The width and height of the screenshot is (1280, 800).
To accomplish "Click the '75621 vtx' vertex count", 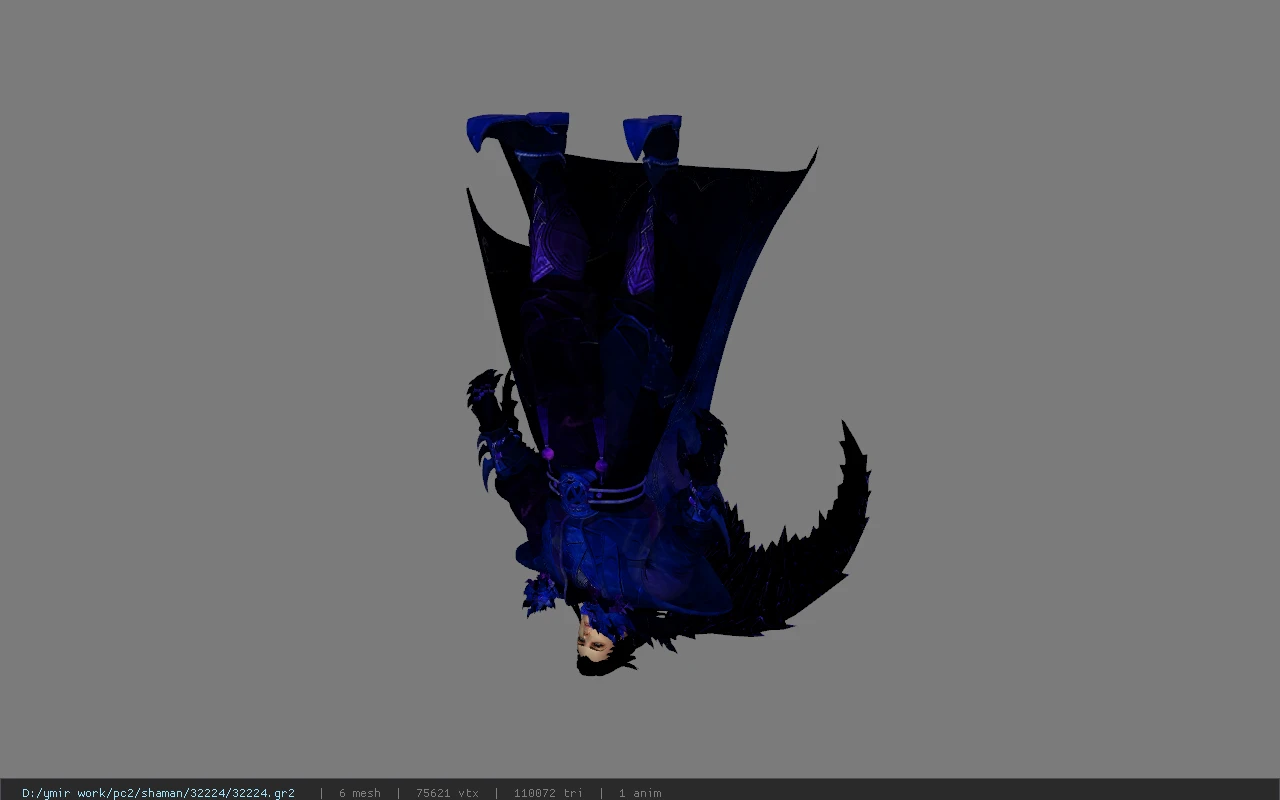I will coord(447,793).
